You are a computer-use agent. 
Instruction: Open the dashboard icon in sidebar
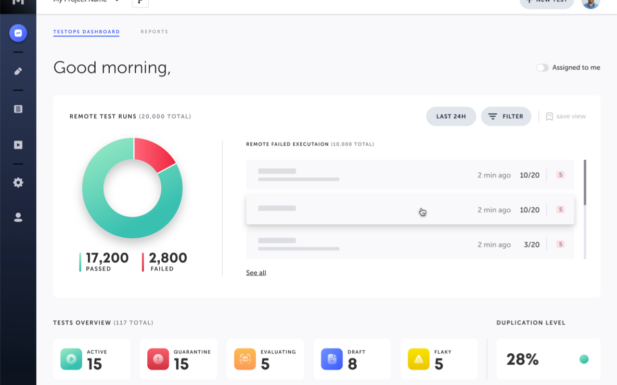click(x=18, y=33)
